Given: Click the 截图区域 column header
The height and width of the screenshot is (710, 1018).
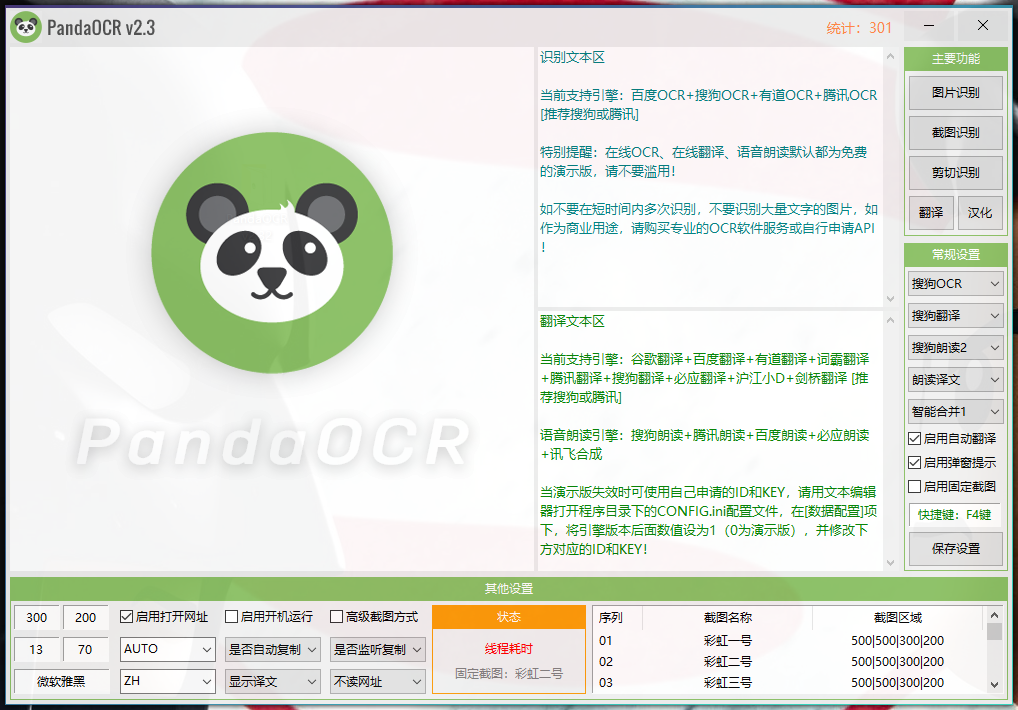Looking at the screenshot, I should (x=898, y=617).
